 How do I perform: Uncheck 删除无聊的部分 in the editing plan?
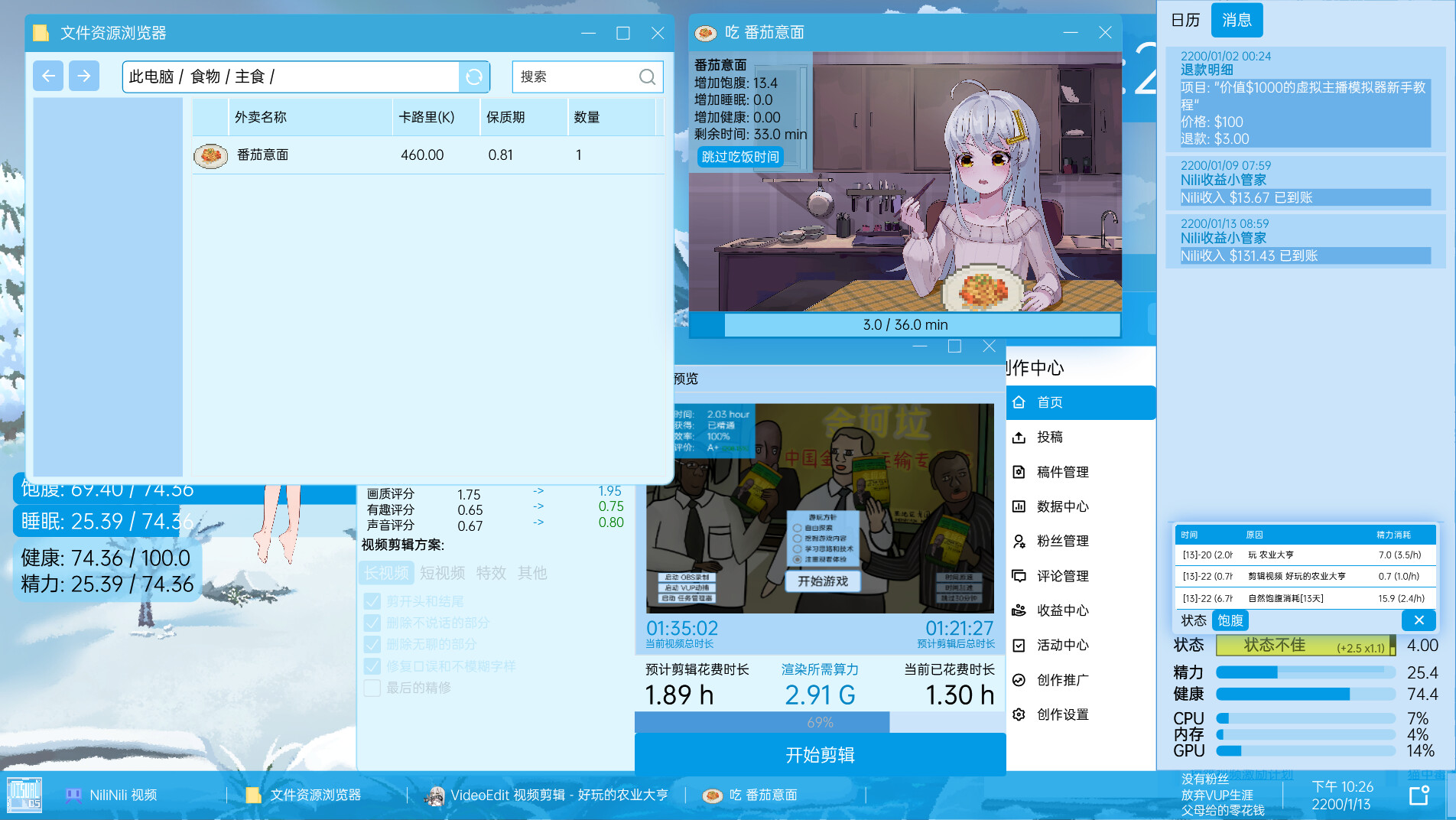pos(372,644)
